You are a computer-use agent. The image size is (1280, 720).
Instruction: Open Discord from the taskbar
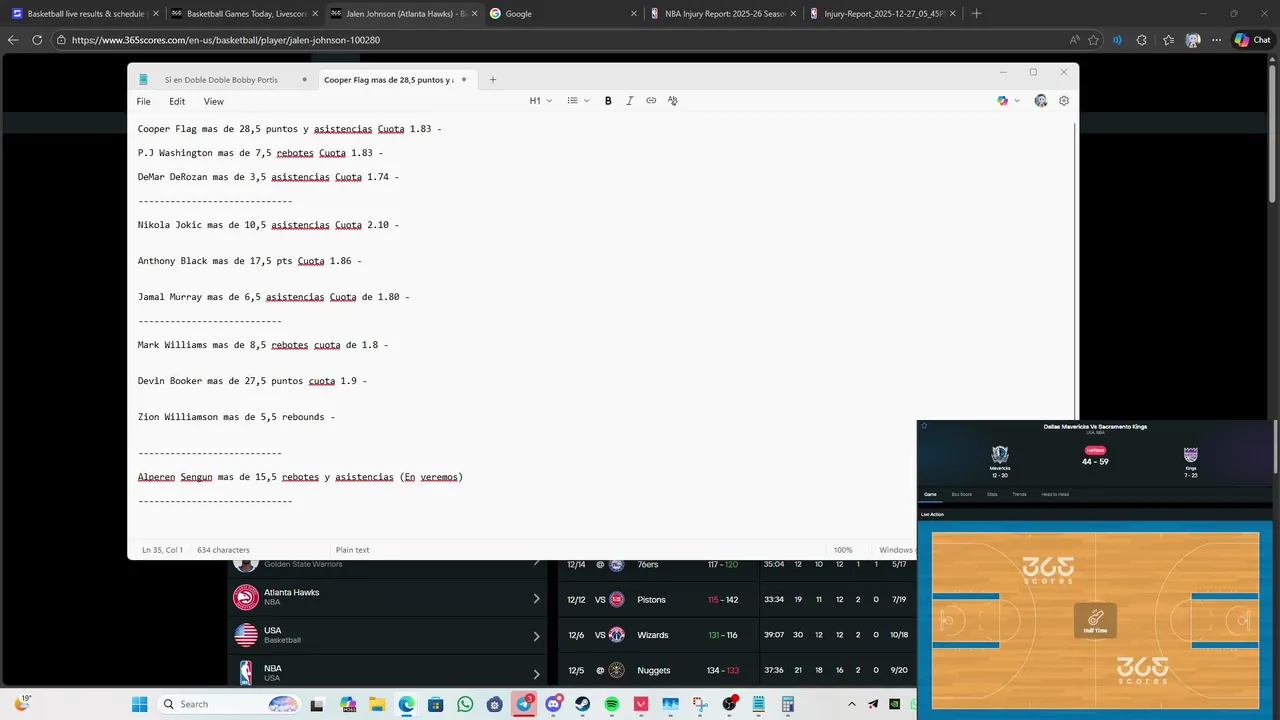pyautogui.click(x=553, y=704)
